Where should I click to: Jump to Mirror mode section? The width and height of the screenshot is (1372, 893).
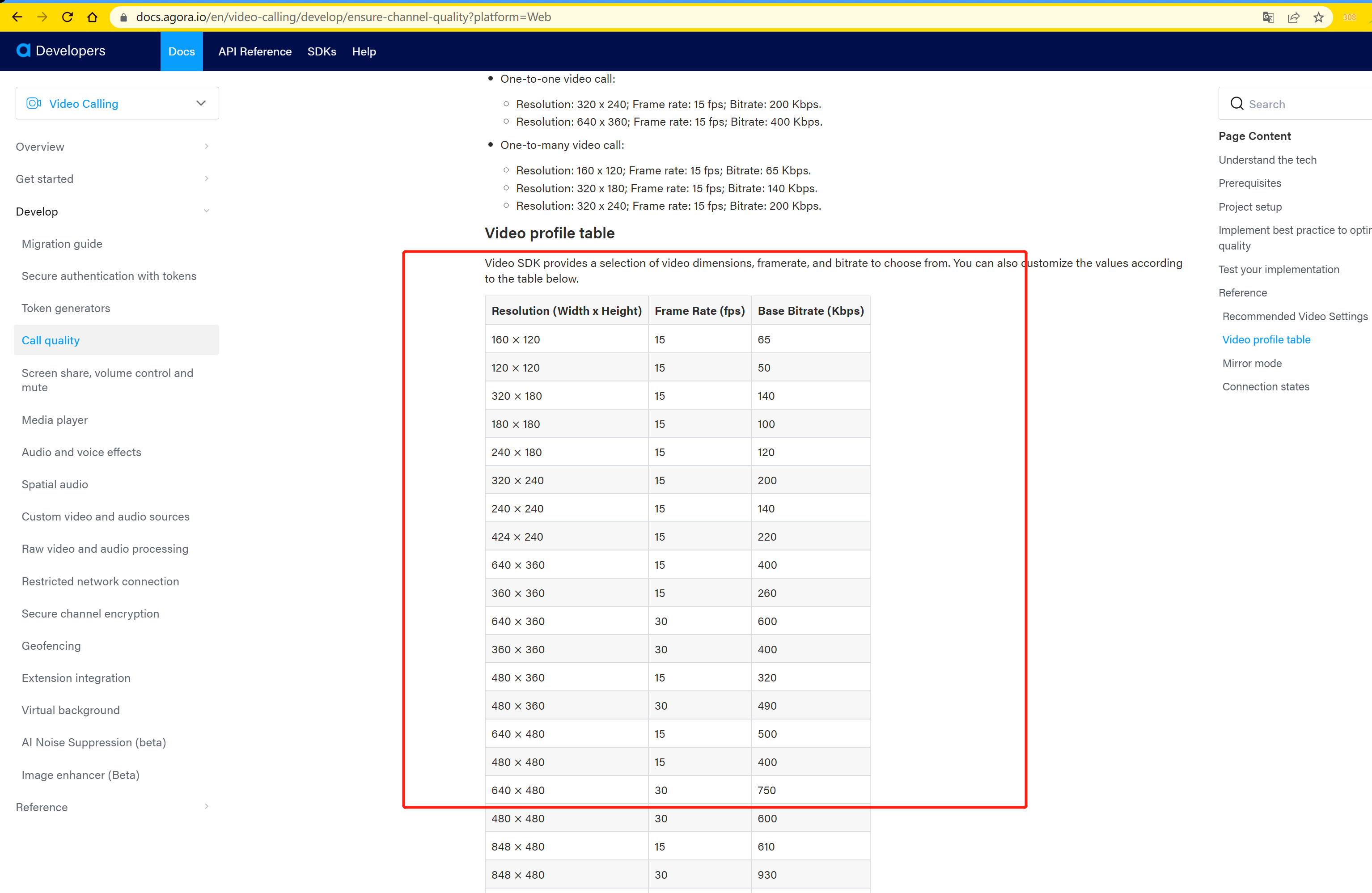1252,363
